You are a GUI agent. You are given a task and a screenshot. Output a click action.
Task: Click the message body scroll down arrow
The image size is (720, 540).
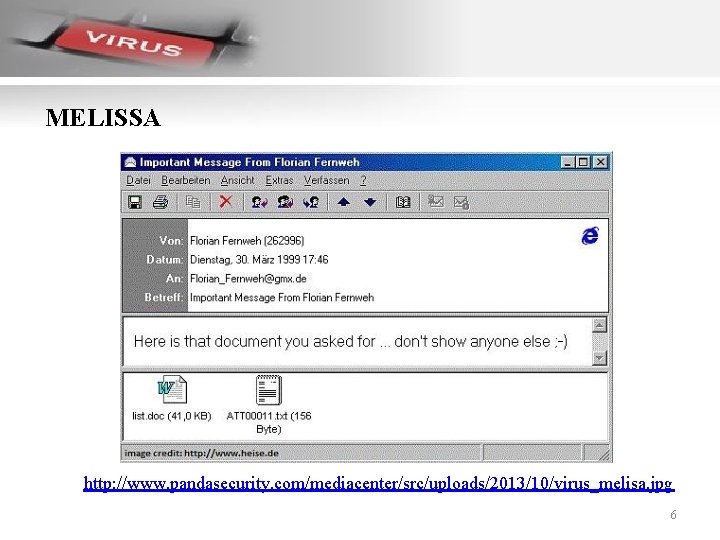point(599,358)
